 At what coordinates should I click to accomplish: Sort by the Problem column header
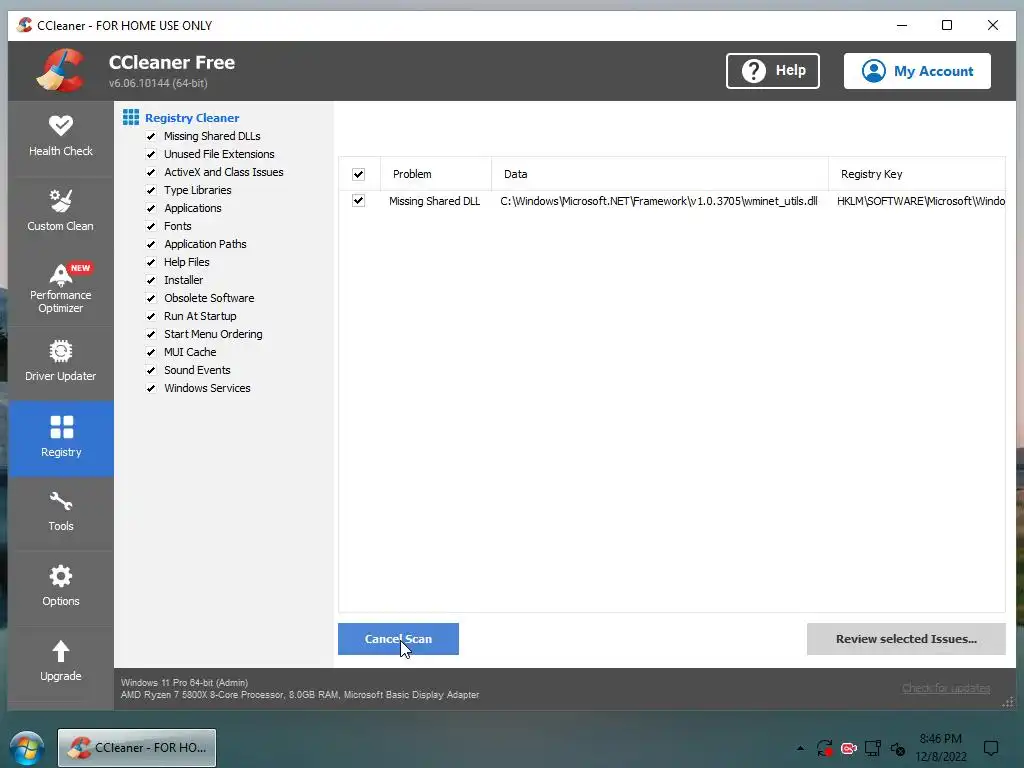pyautogui.click(x=436, y=174)
